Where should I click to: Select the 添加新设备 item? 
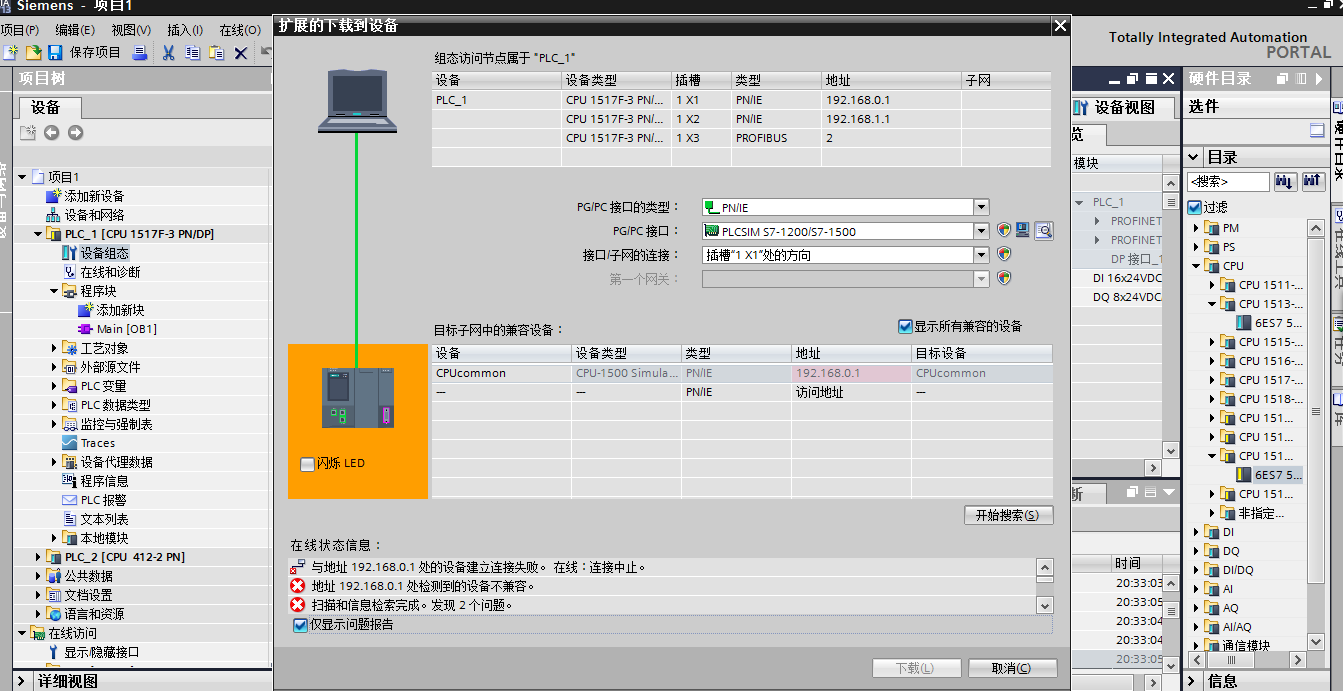tap(94, 196)
